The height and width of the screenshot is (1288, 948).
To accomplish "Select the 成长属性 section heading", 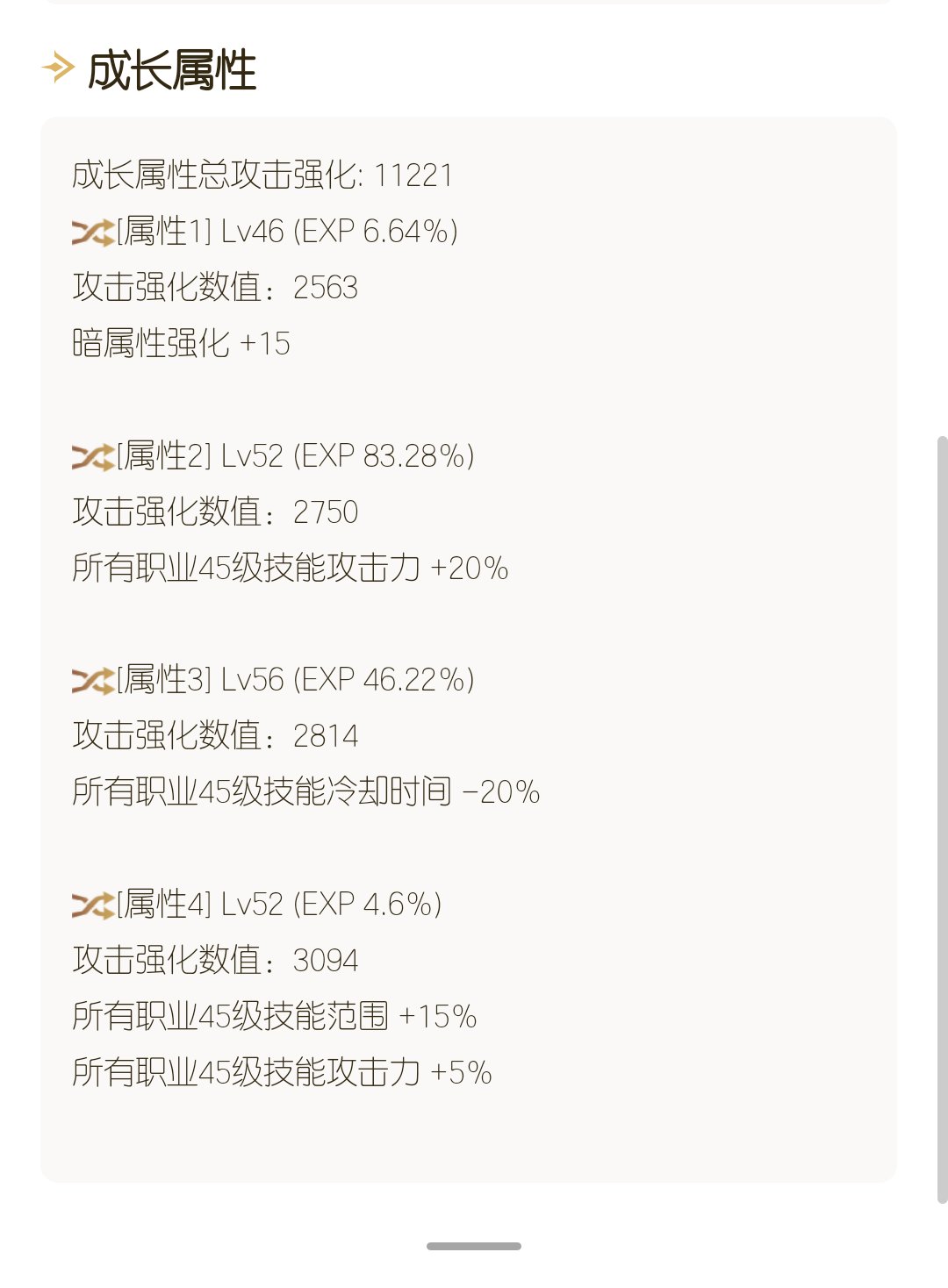I will click(x=172, y=69).
